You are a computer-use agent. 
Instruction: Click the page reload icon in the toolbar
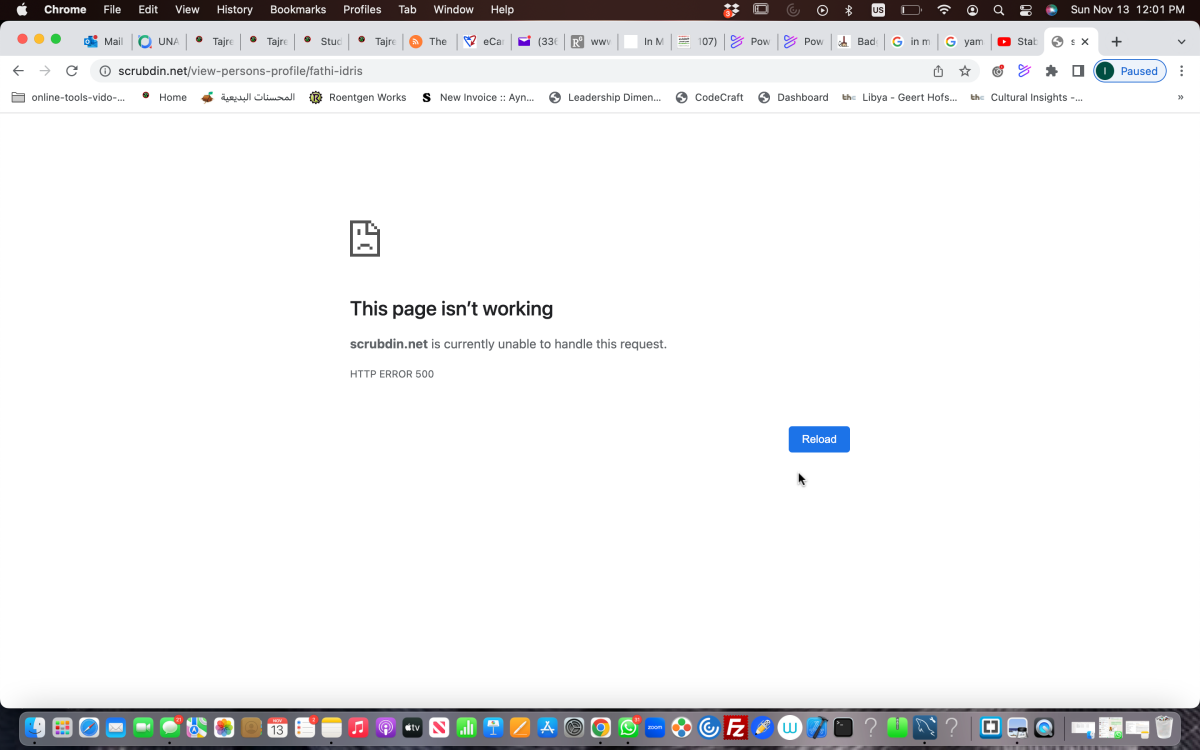[x=71, y=71]
